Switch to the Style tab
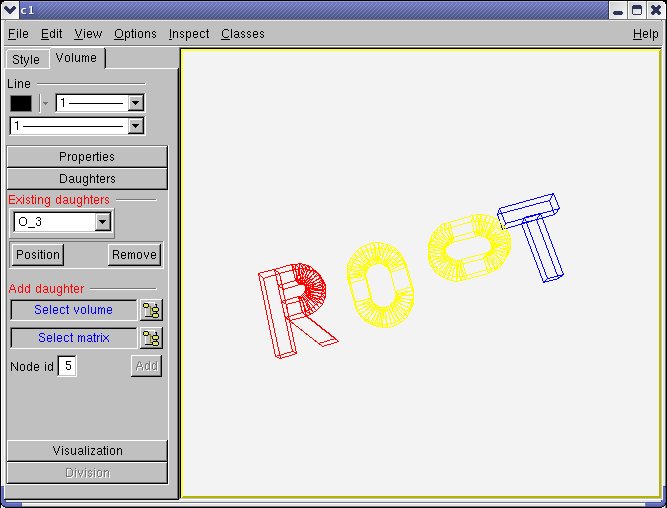Image resolution: width=667 pixels, height=508 pixels. (26, 60)
